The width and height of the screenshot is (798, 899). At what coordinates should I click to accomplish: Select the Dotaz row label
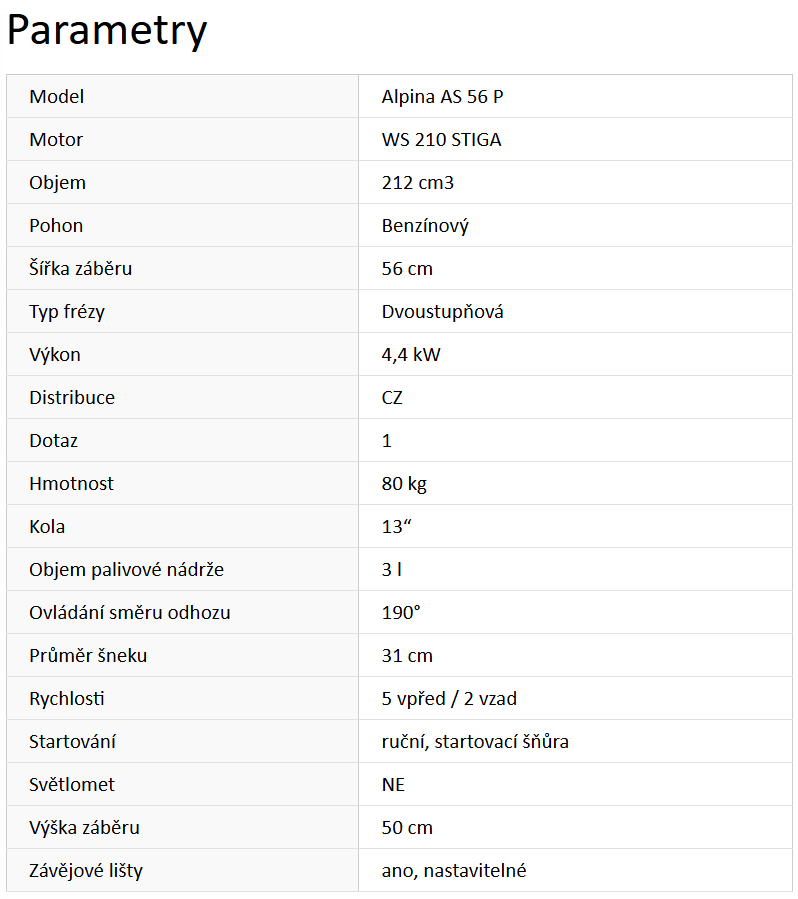(x=54, y=441)
